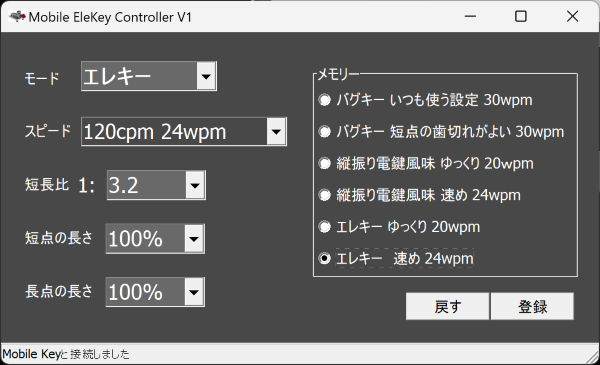This screenshot has width=600, height=365.
Task: Maximize the Mobile EleKey Controller window
Action: pyautogui.click(x=521, y=16)
